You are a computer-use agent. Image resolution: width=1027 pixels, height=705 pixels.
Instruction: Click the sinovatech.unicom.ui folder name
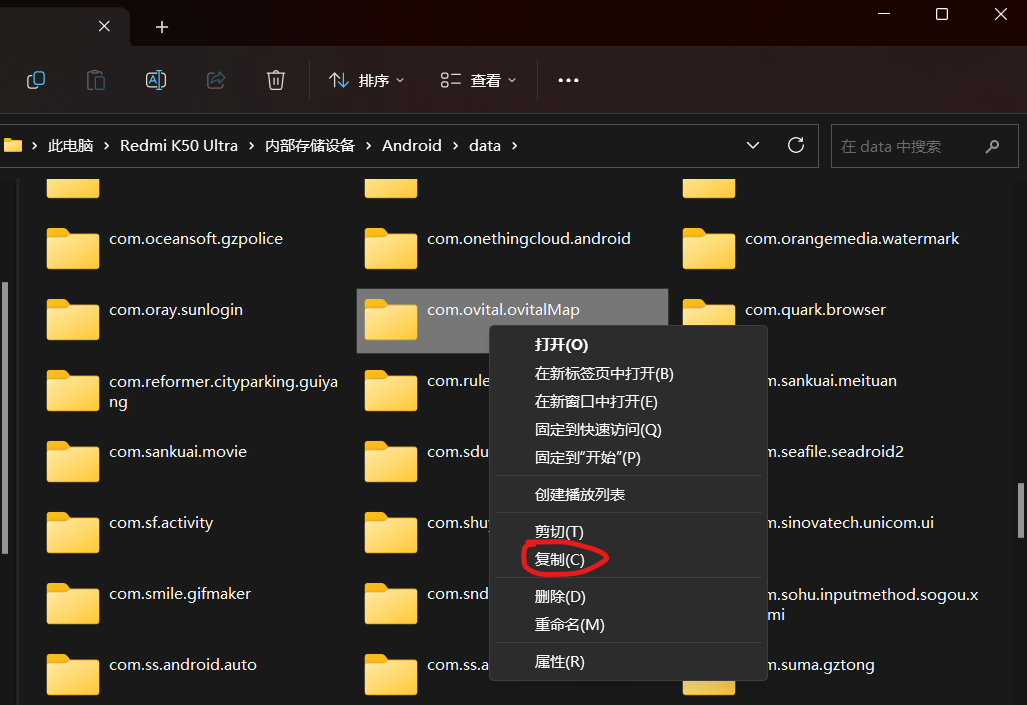(x=850, y=523)
